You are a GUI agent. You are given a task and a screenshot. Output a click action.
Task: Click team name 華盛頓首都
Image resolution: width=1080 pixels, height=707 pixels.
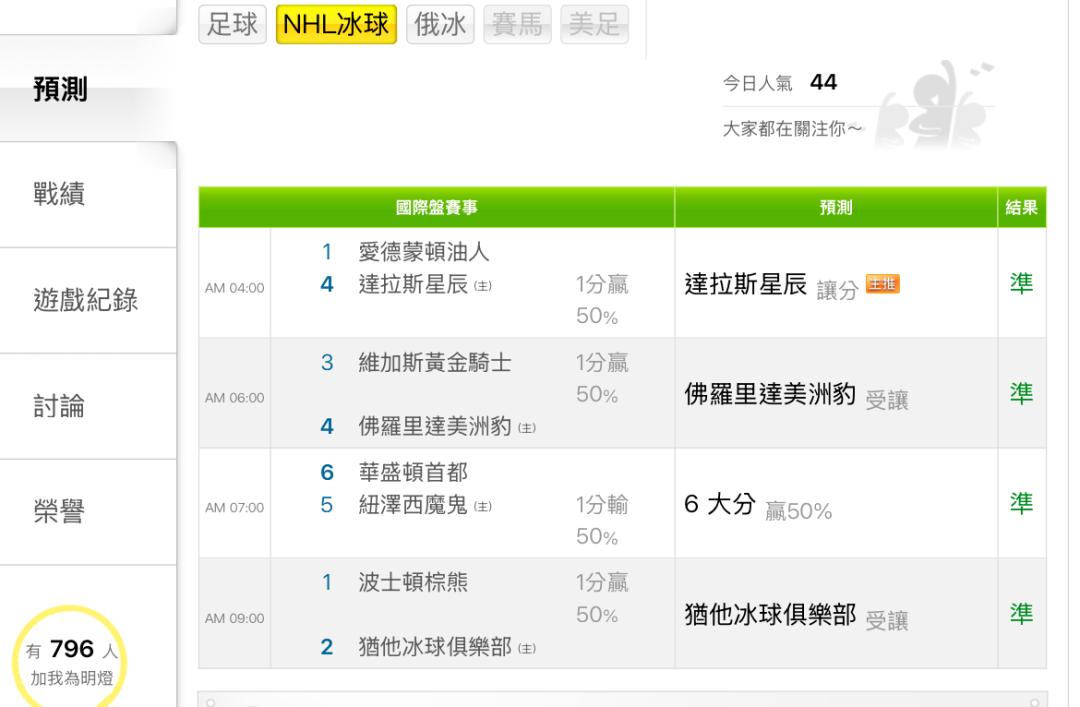(x=413, y=473)
